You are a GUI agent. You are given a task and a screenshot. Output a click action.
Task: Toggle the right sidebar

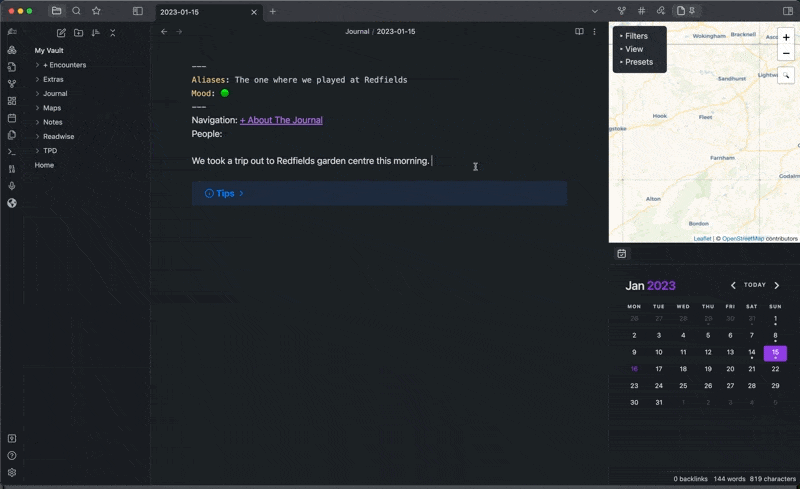tap(787, 11)
